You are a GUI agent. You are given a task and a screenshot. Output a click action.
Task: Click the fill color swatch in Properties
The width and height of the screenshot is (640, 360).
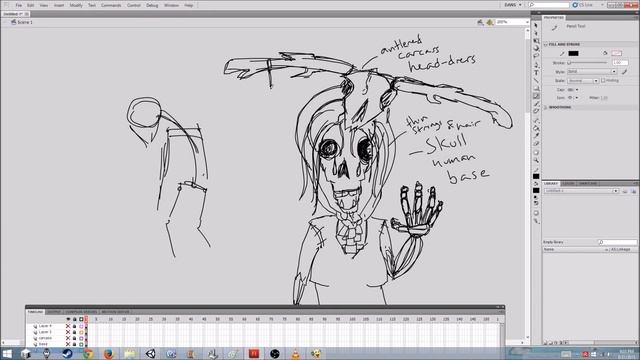click(x=616, y=53)
